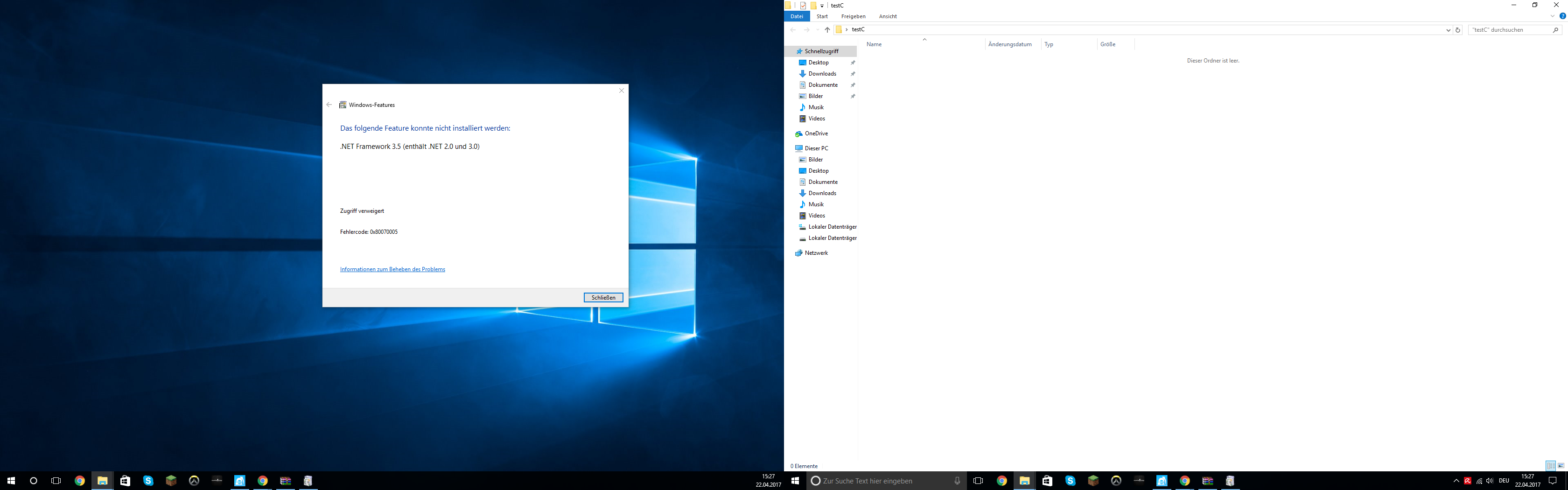Open Task View next to the microphone icon
The width and height of the screenshot is (1568, 490).
tap(978, 481)
